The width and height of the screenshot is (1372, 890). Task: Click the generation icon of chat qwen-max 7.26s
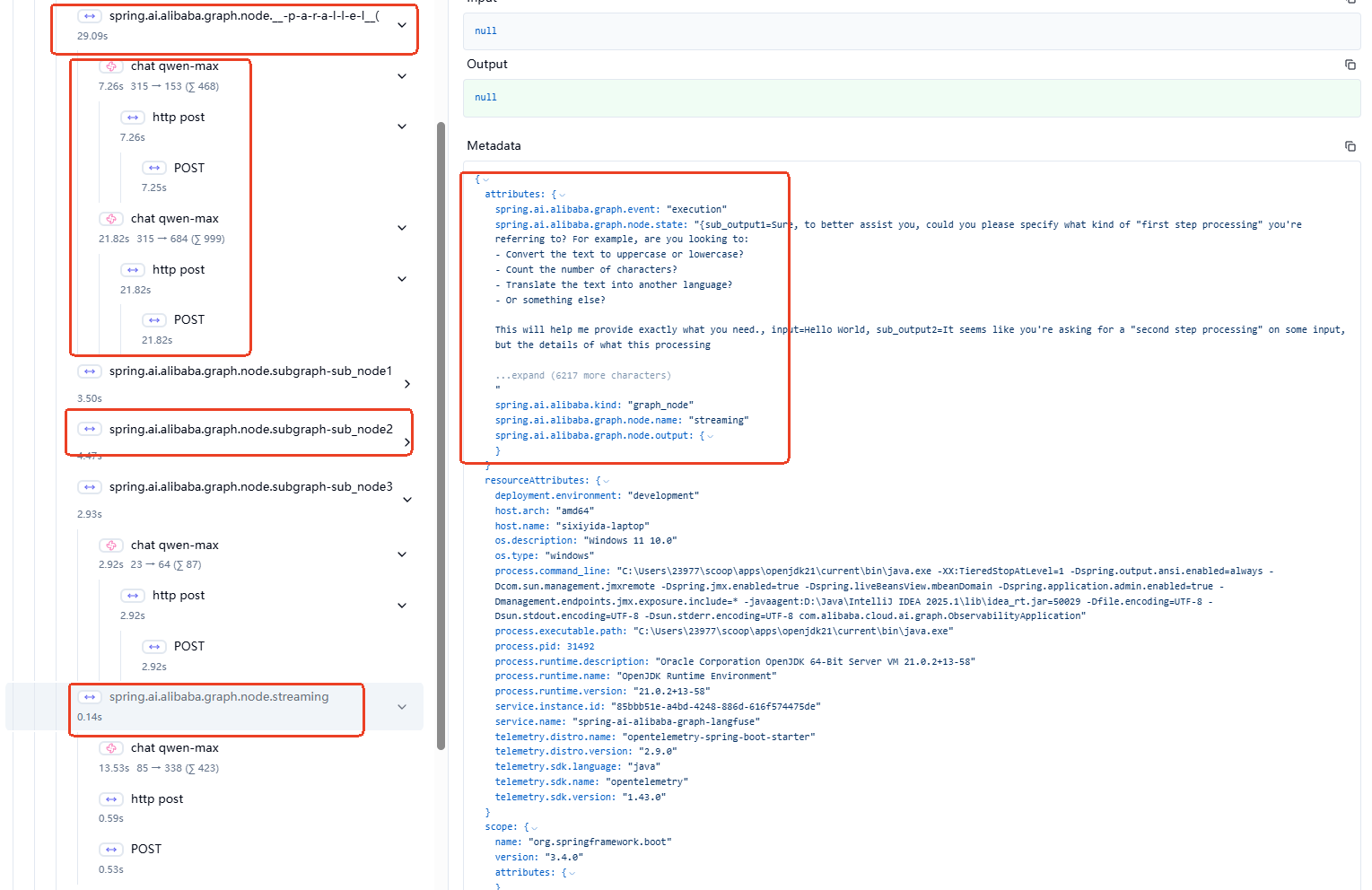click(x=110, y=66)
